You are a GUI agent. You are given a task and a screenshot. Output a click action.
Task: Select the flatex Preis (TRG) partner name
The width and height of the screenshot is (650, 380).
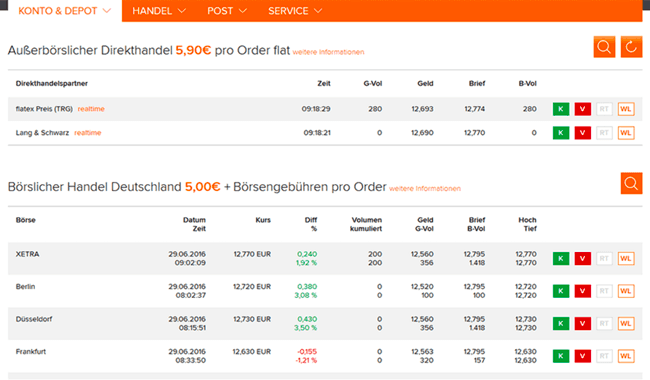click(44, 109)
